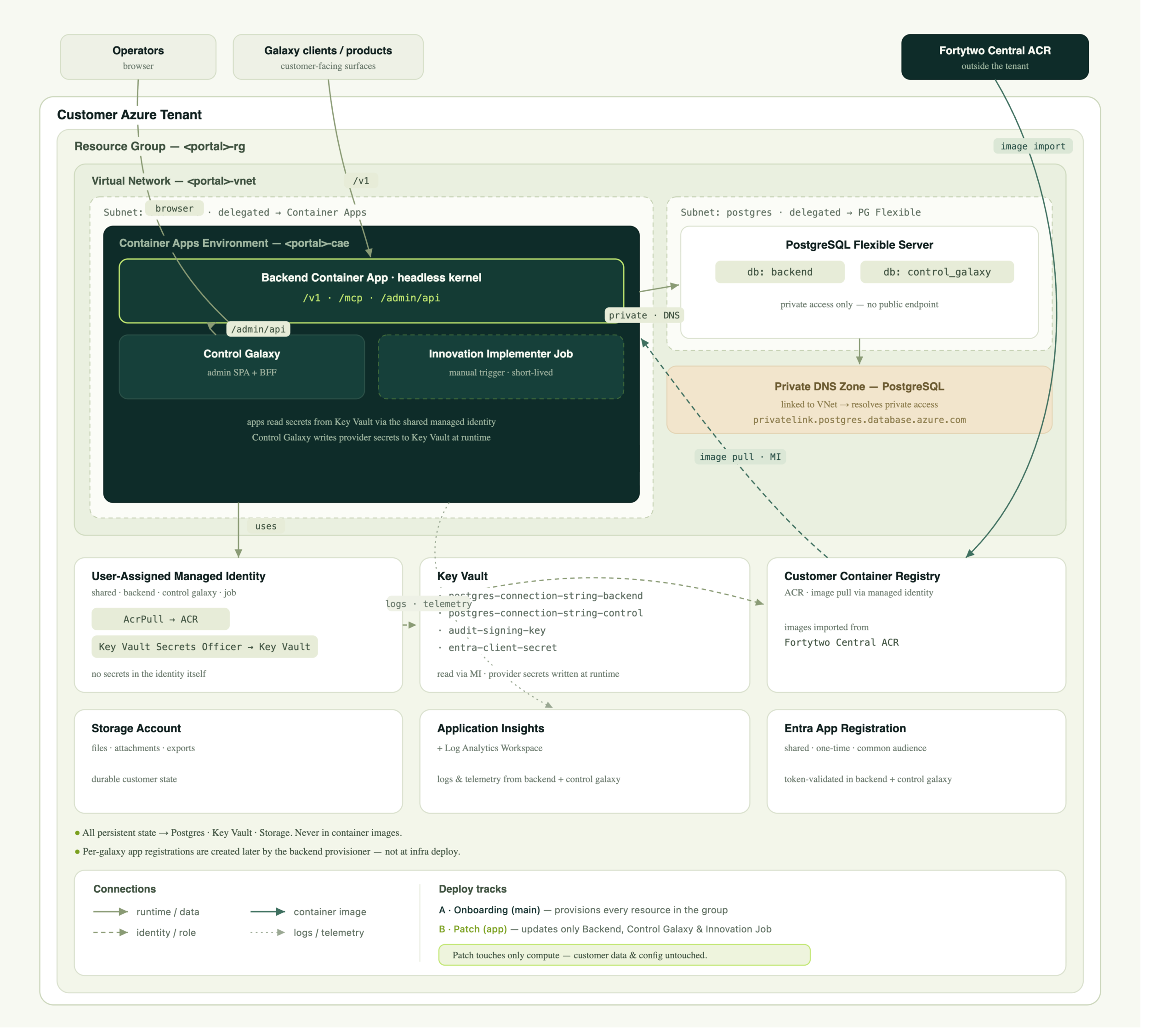The image size is (1149, 1036).
Task: Click 'Subnet: postgres' delegated label
Action: tap(801, 212)
